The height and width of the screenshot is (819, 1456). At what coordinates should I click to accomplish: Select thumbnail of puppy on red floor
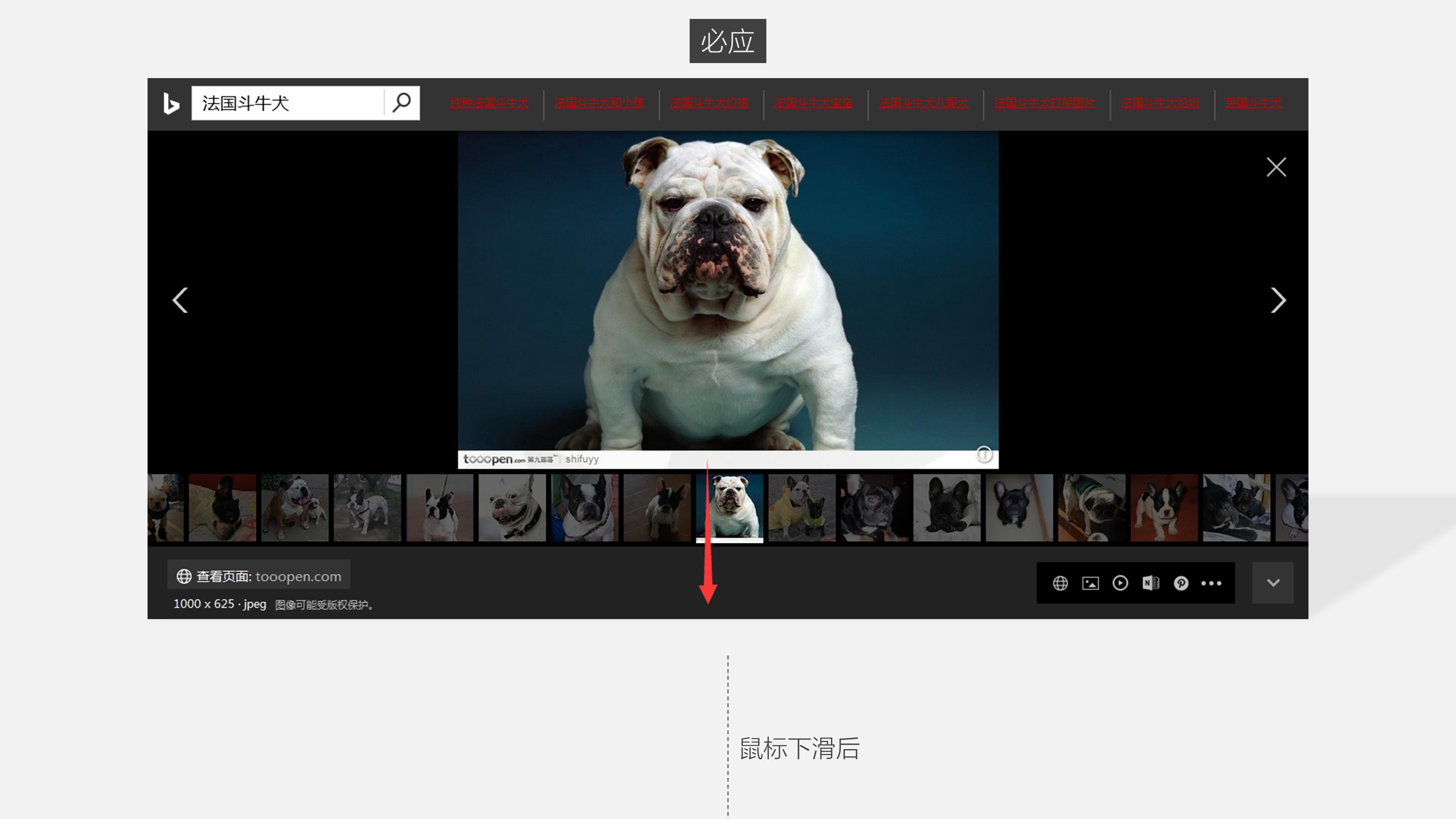(1164, 508)
